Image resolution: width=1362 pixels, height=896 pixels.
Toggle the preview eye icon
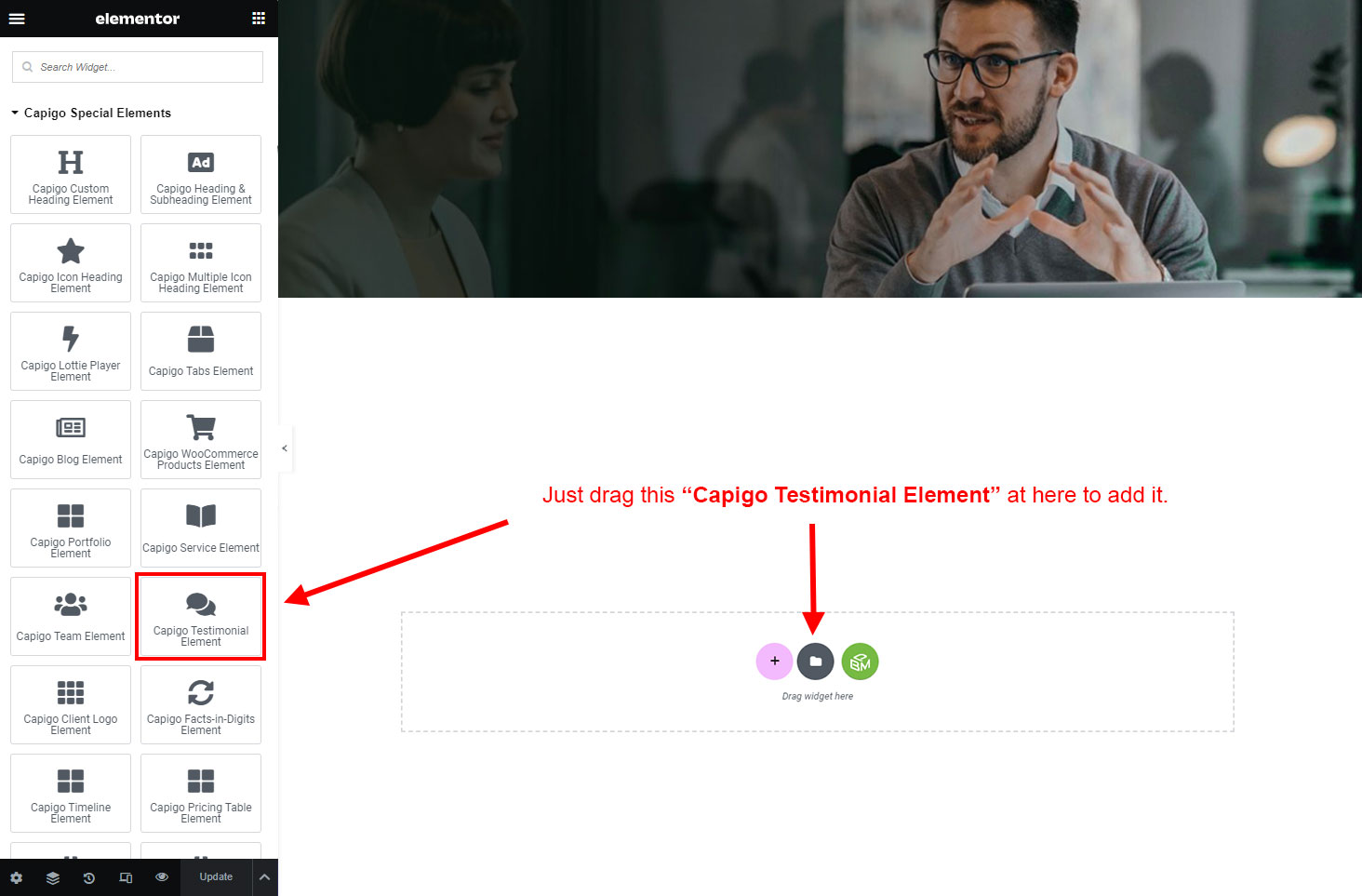tap(162, 877)
